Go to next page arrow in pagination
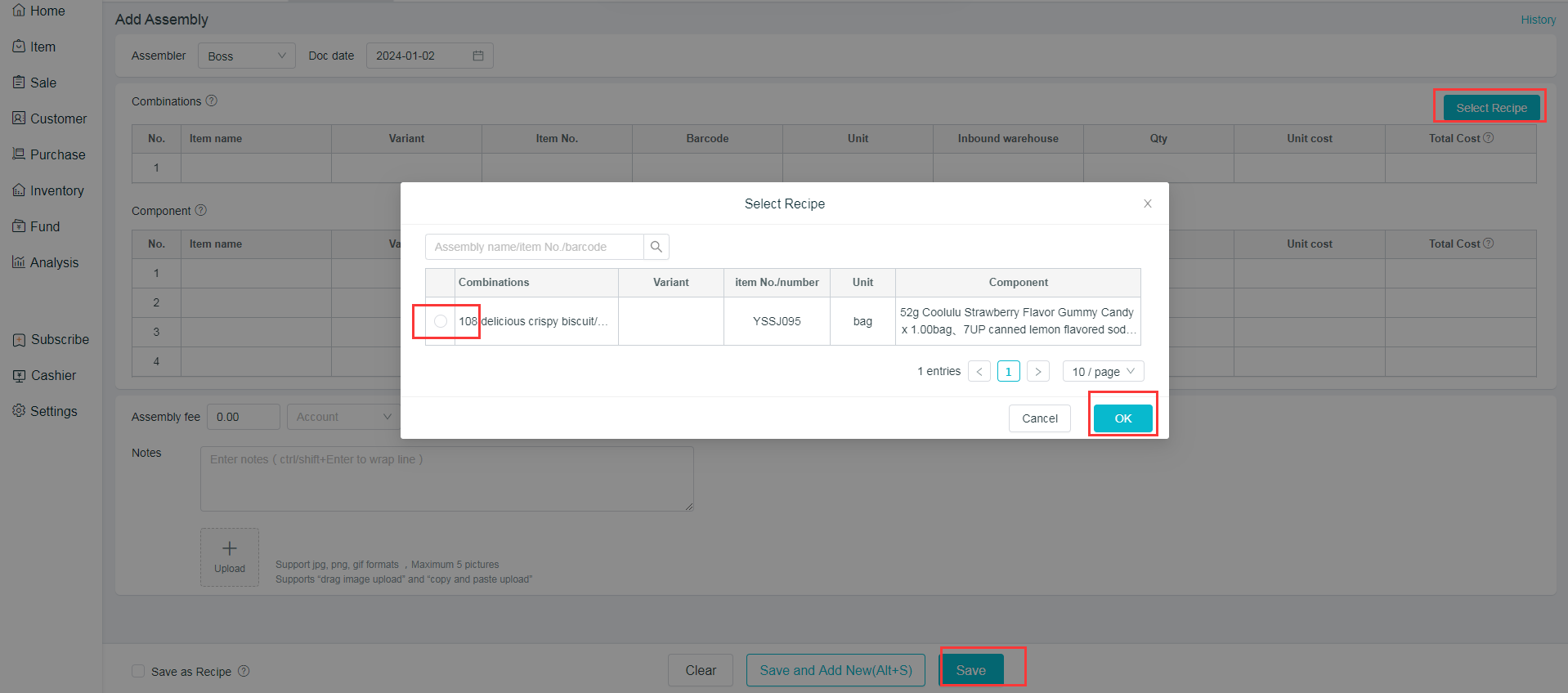 coord(1037,371)
